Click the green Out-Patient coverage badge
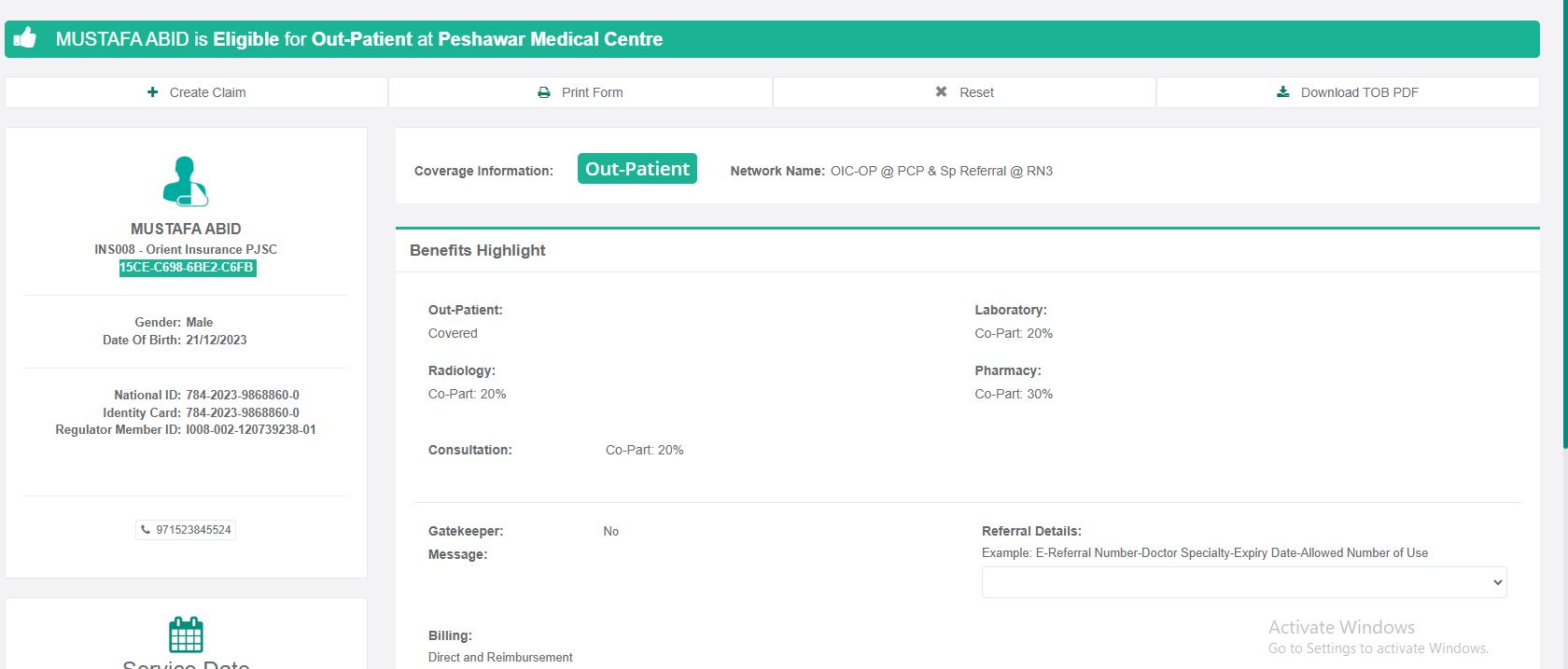Screen dimensions: 1568x669 (x=637, y=169)
